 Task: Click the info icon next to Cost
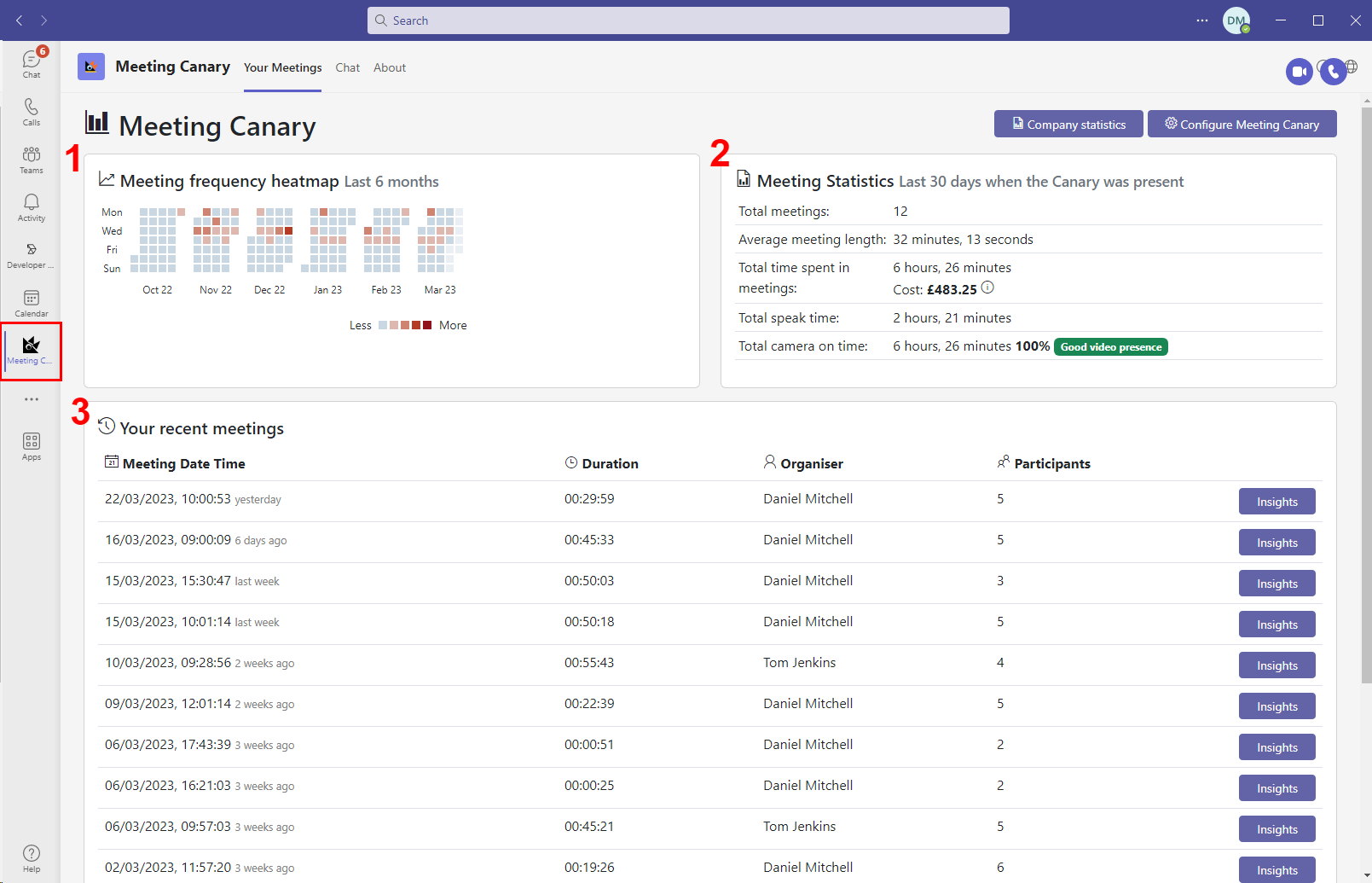[987, 288]
